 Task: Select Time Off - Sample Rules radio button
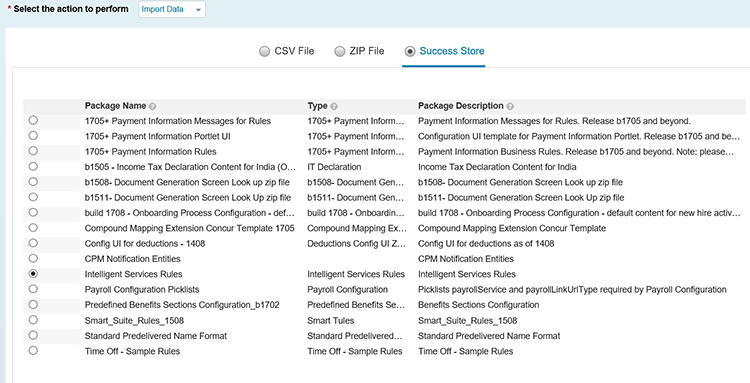click(33, 350)
